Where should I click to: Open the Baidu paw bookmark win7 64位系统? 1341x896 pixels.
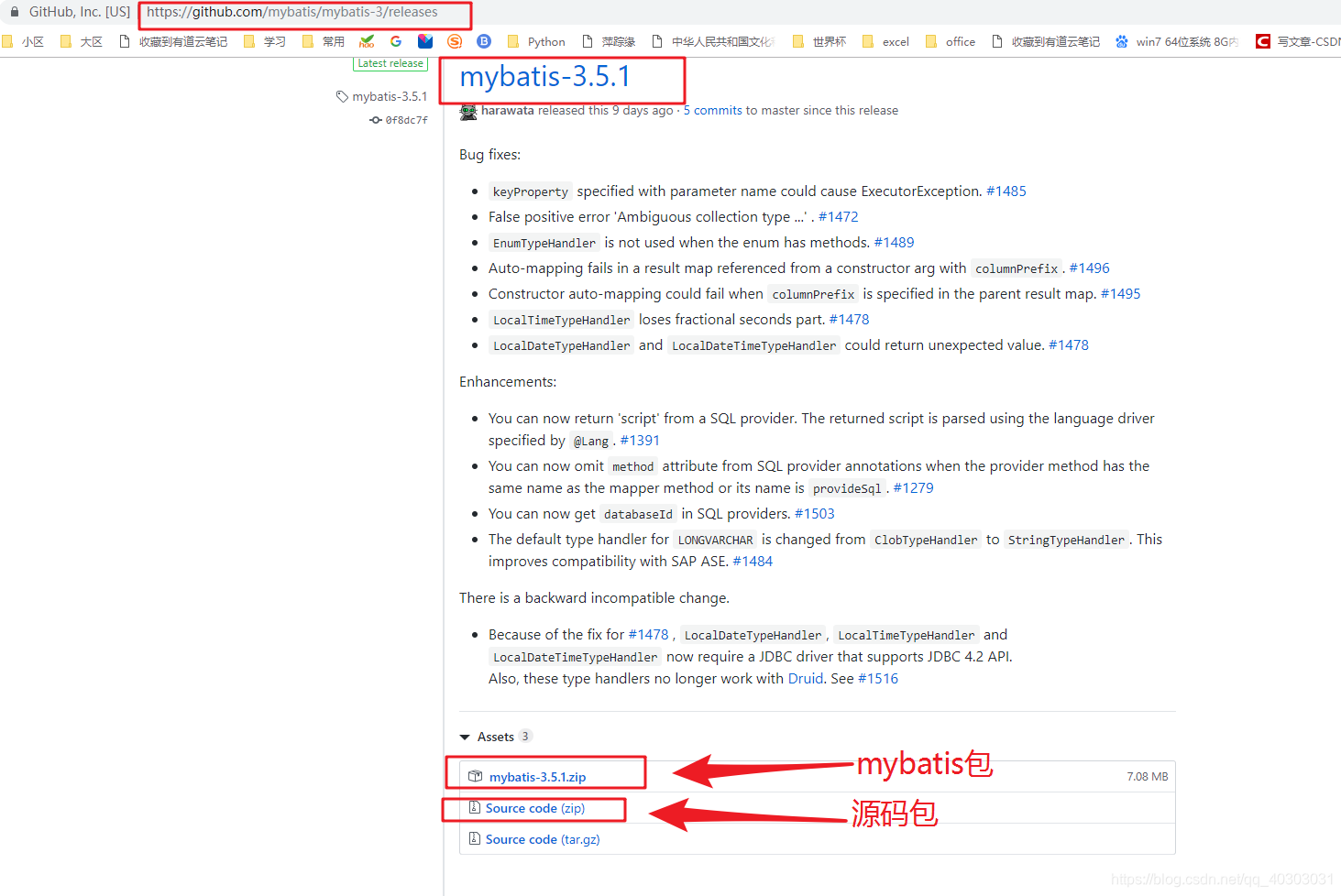[x=1177, y=41]
